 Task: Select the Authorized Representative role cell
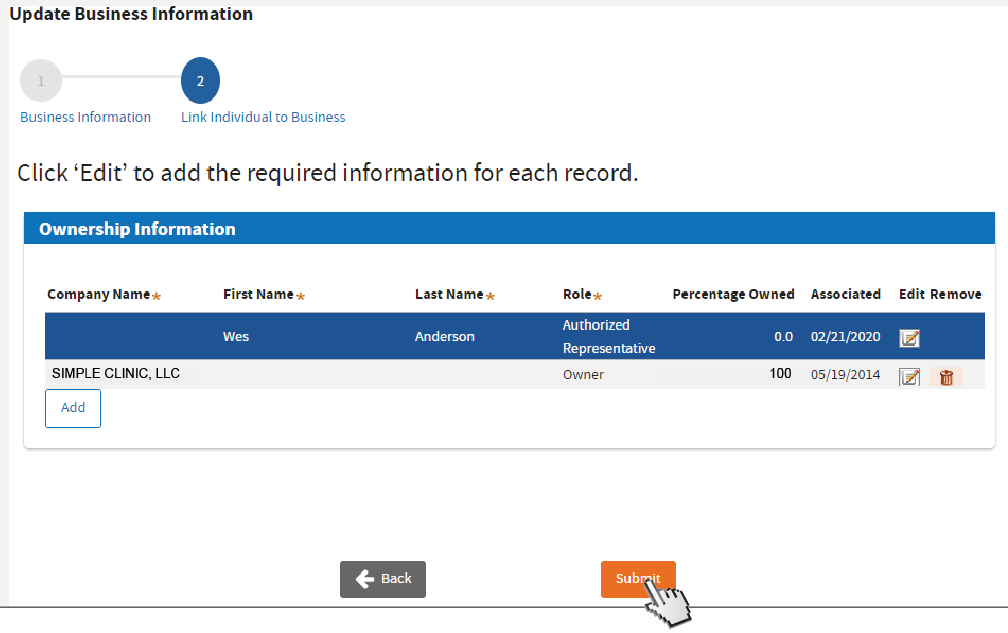609,337
